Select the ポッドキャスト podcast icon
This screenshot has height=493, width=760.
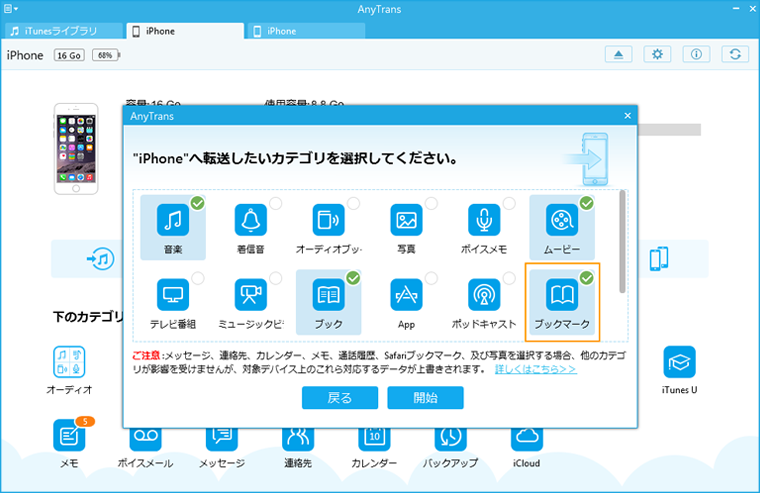click(484, 295)
